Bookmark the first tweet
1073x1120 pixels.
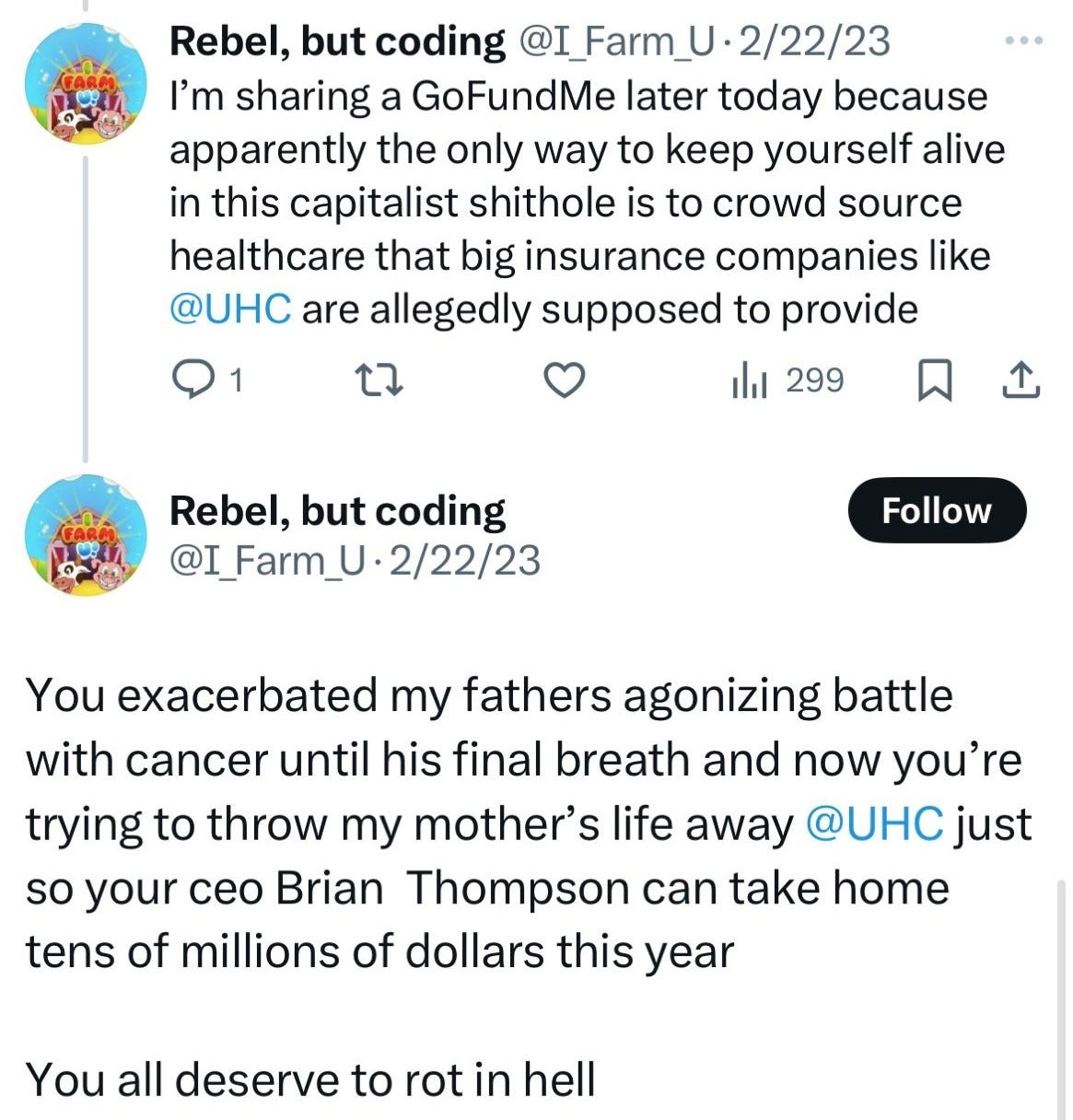coord(936,380)
